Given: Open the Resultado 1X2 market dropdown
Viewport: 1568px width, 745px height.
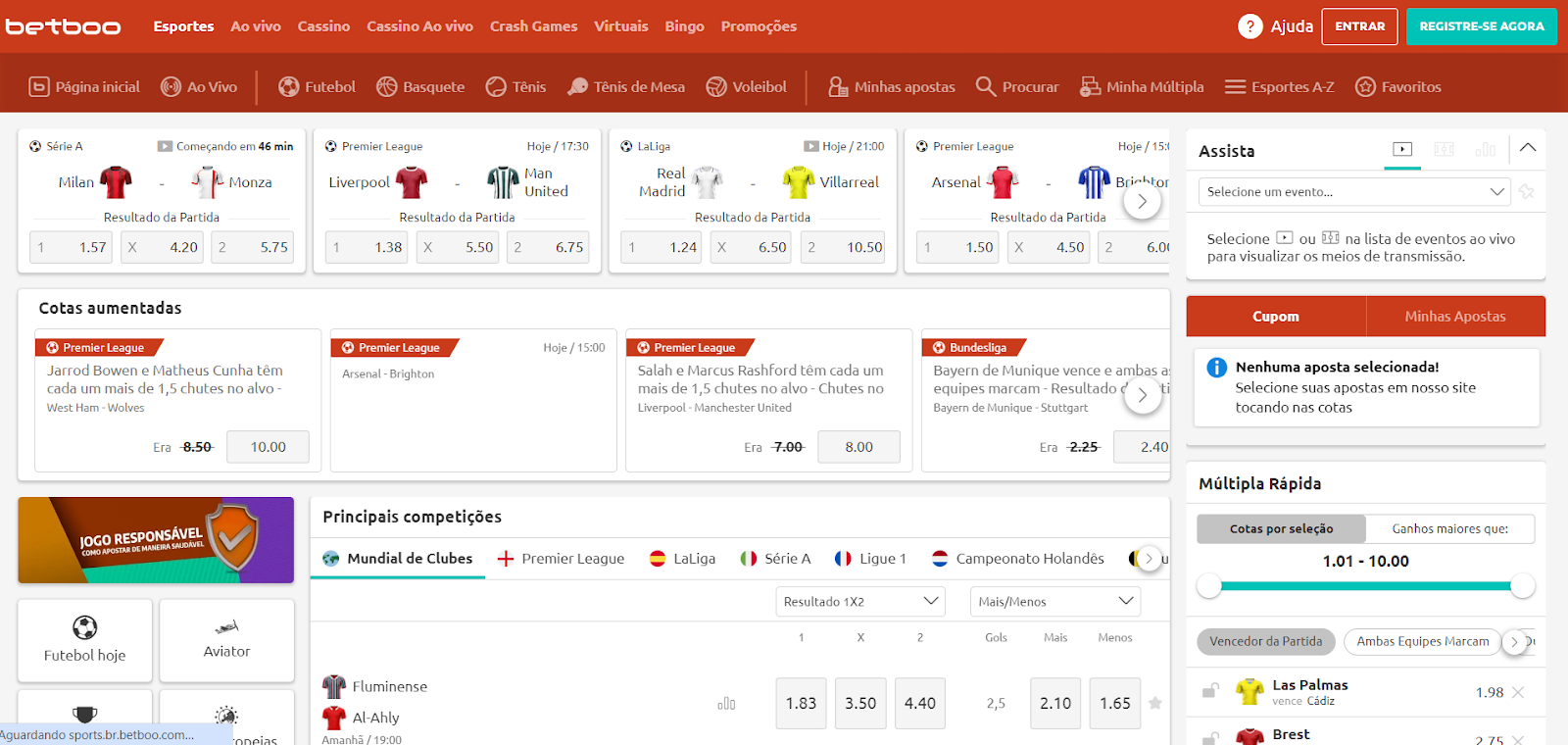Looking at the screenshot, I should pyautogui.click(x=860, y=601).
